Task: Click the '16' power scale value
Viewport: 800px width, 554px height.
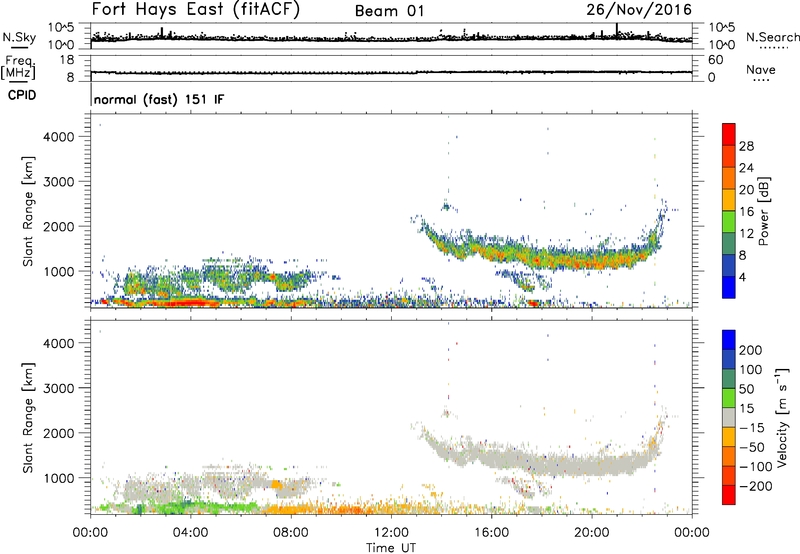Action: pos(746,212)
